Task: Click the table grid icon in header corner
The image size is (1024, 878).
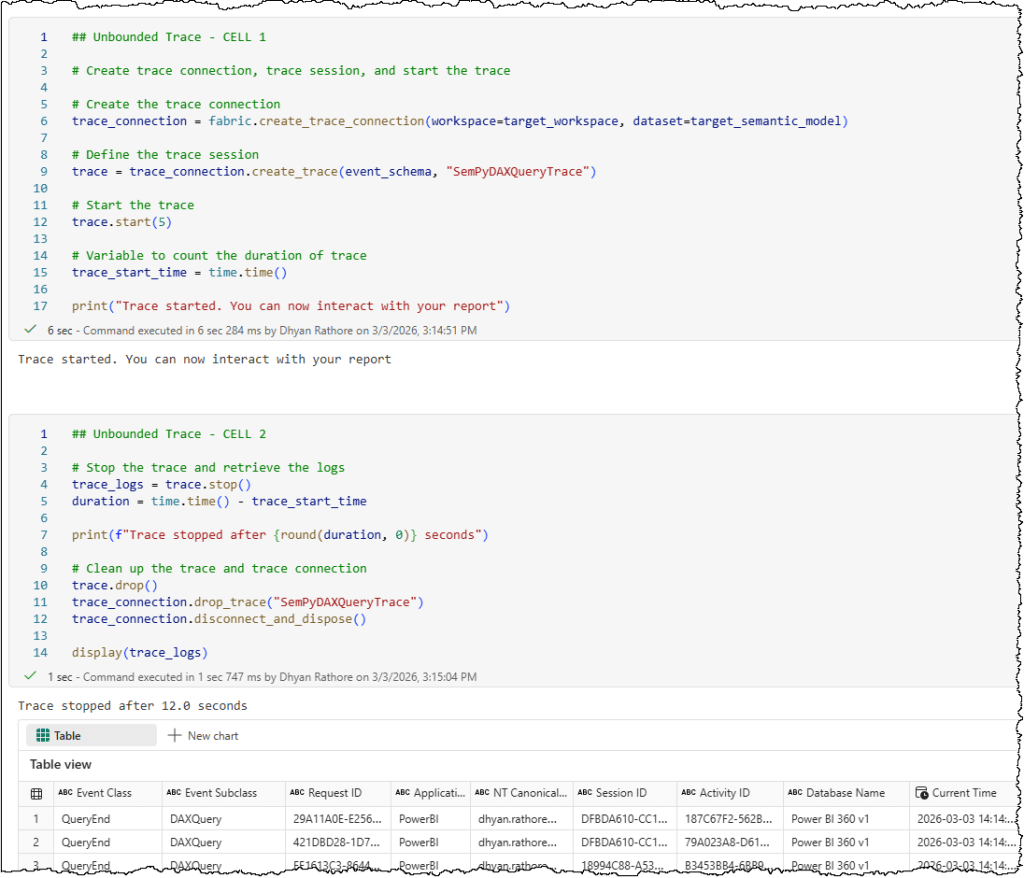Action: [x=36, y=793]
